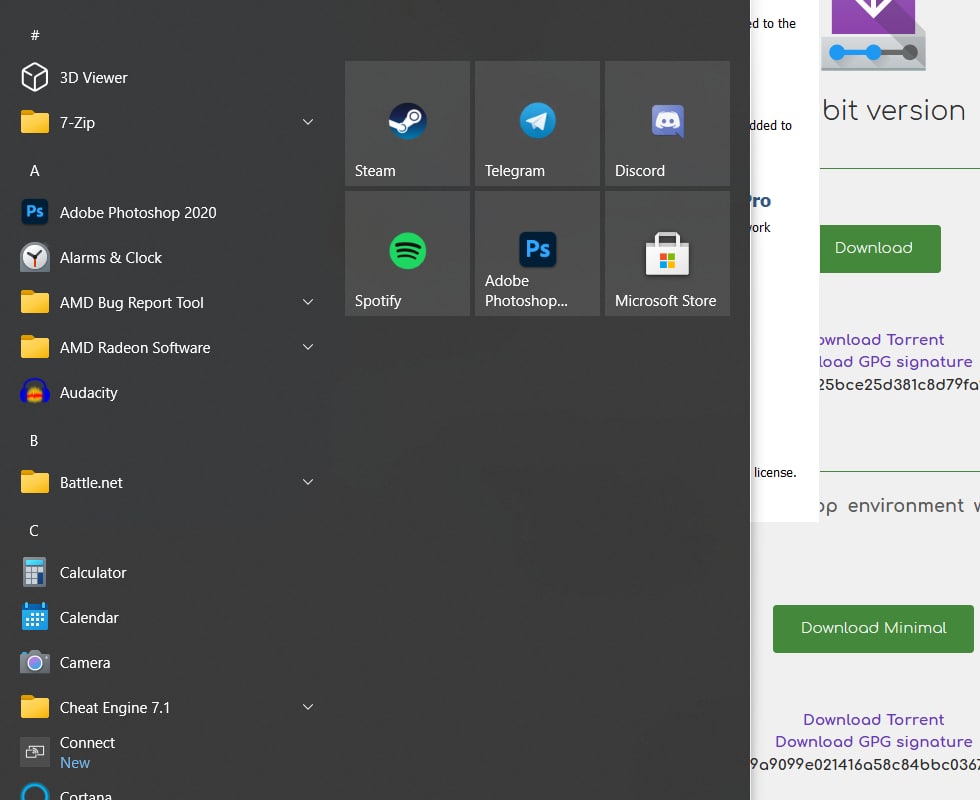Click the Calendar label text
The width and height of the screenshot is (980, 800).
click(x=89, y=618)
